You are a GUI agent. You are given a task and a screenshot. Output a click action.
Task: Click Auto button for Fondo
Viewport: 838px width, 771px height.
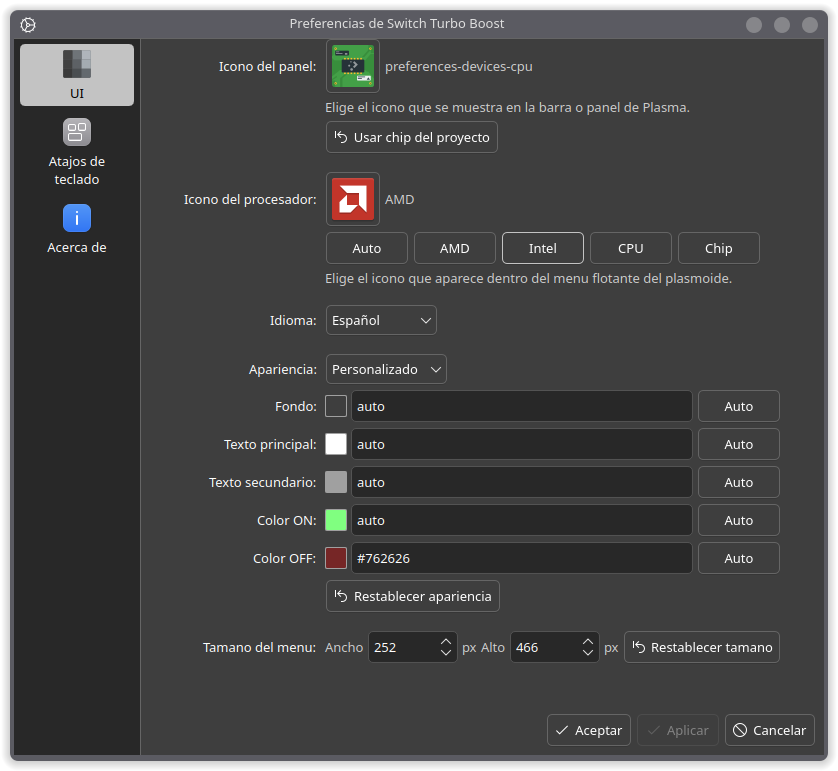point(739,406)
